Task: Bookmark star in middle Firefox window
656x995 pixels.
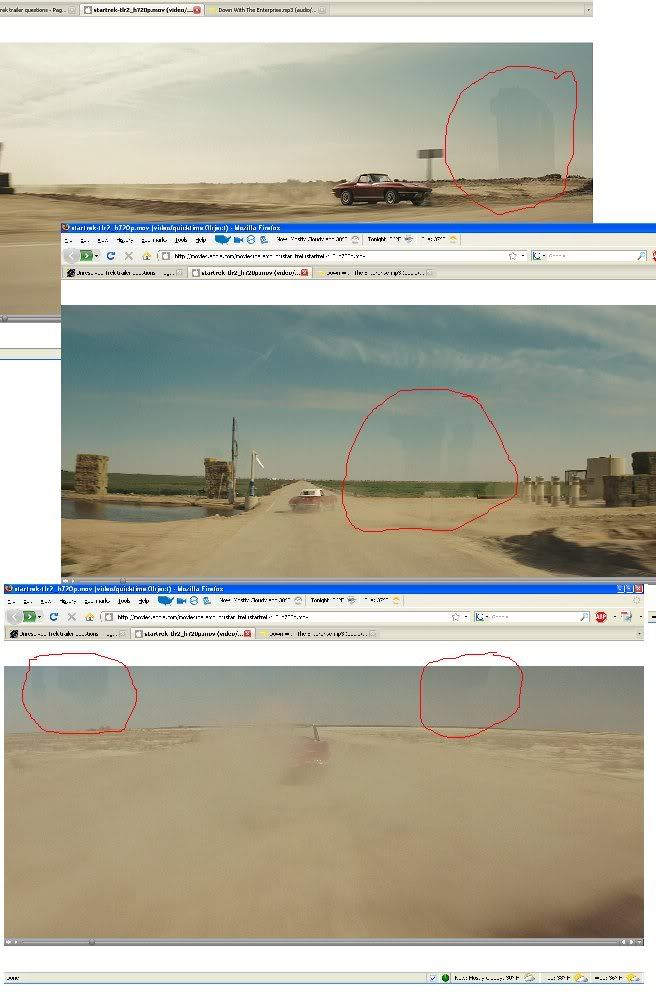Action: tap(513, 256)
